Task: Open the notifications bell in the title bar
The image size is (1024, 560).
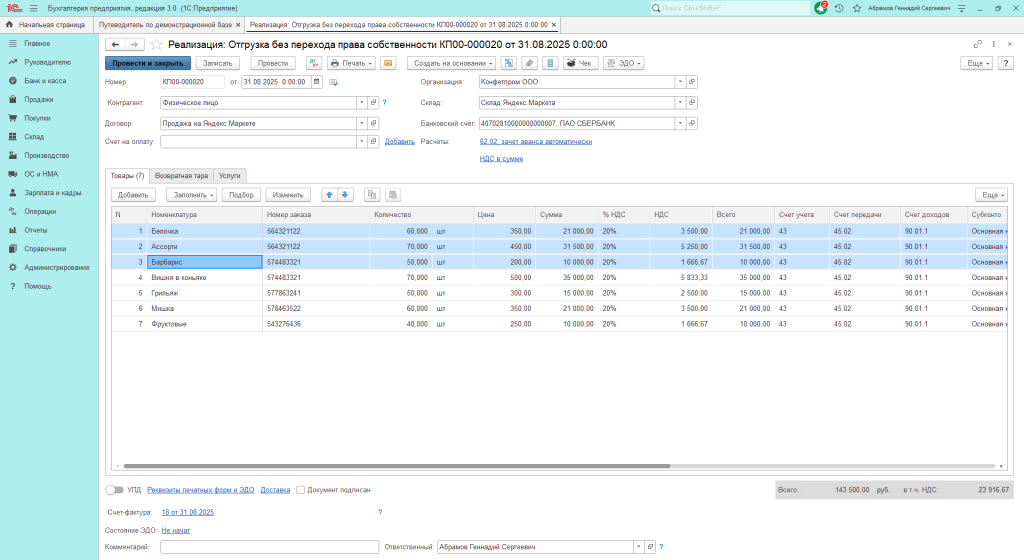Action: (819, 8)
